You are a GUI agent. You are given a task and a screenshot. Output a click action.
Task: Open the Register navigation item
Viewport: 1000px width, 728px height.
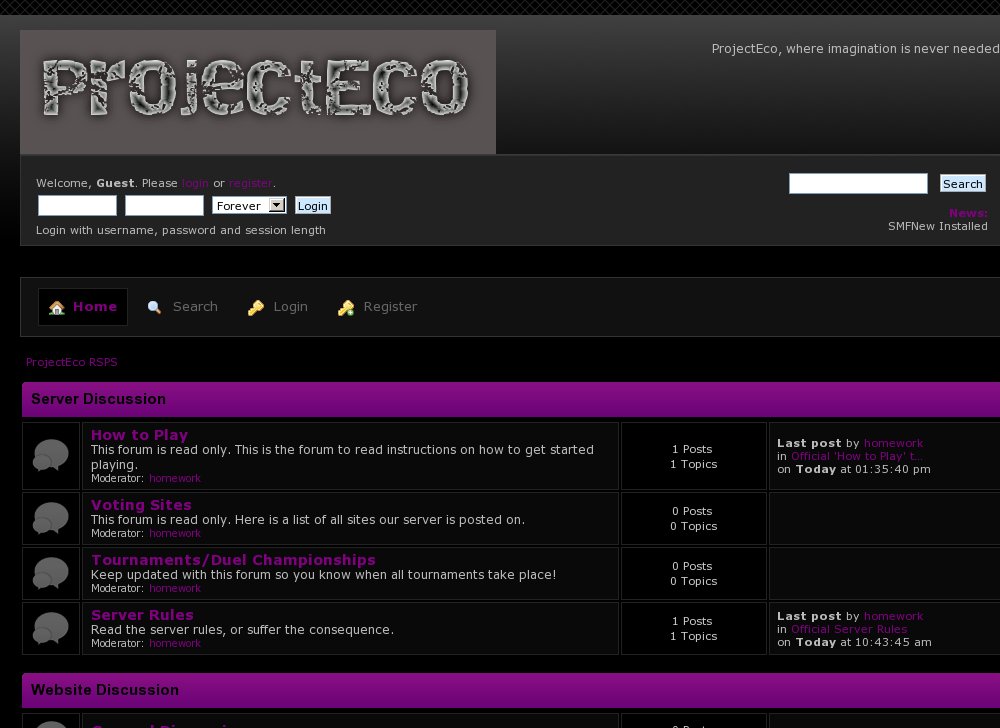coord(390,307)
